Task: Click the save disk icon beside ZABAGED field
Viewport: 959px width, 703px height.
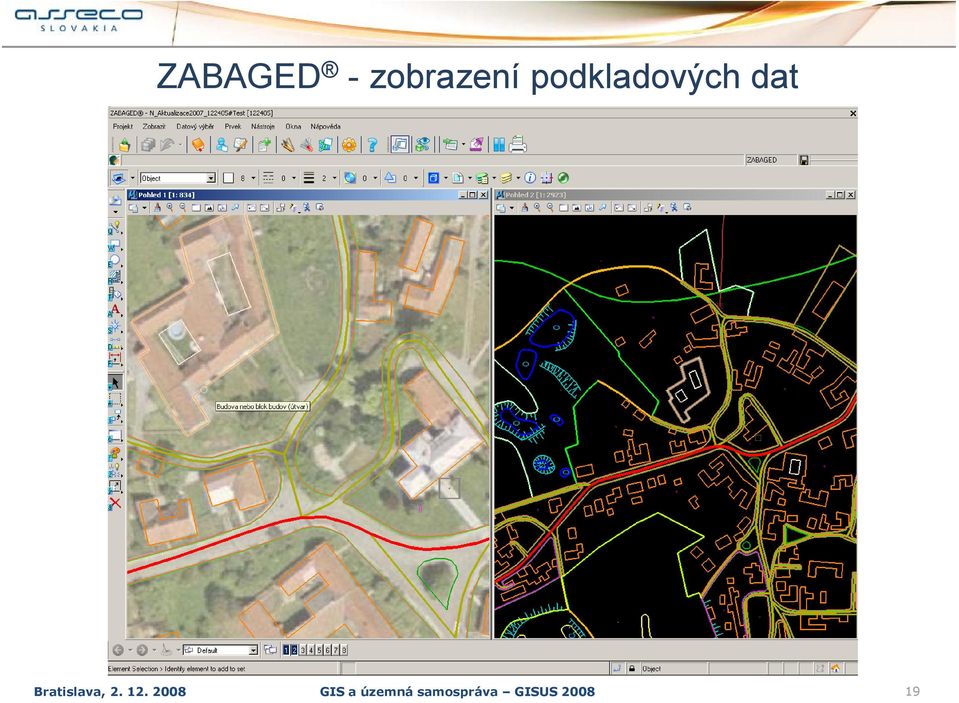Action: [x=804, y=160]
